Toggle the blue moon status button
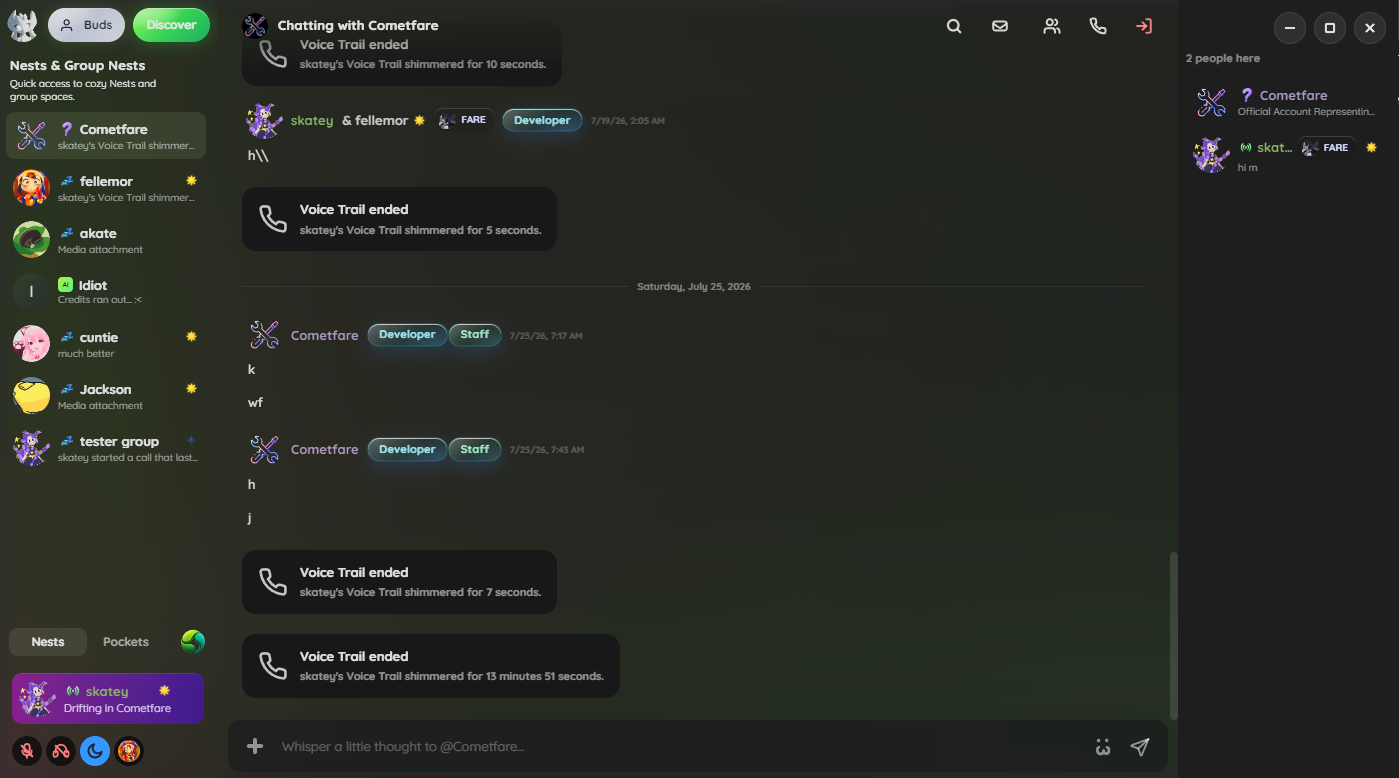 [95, 751]
